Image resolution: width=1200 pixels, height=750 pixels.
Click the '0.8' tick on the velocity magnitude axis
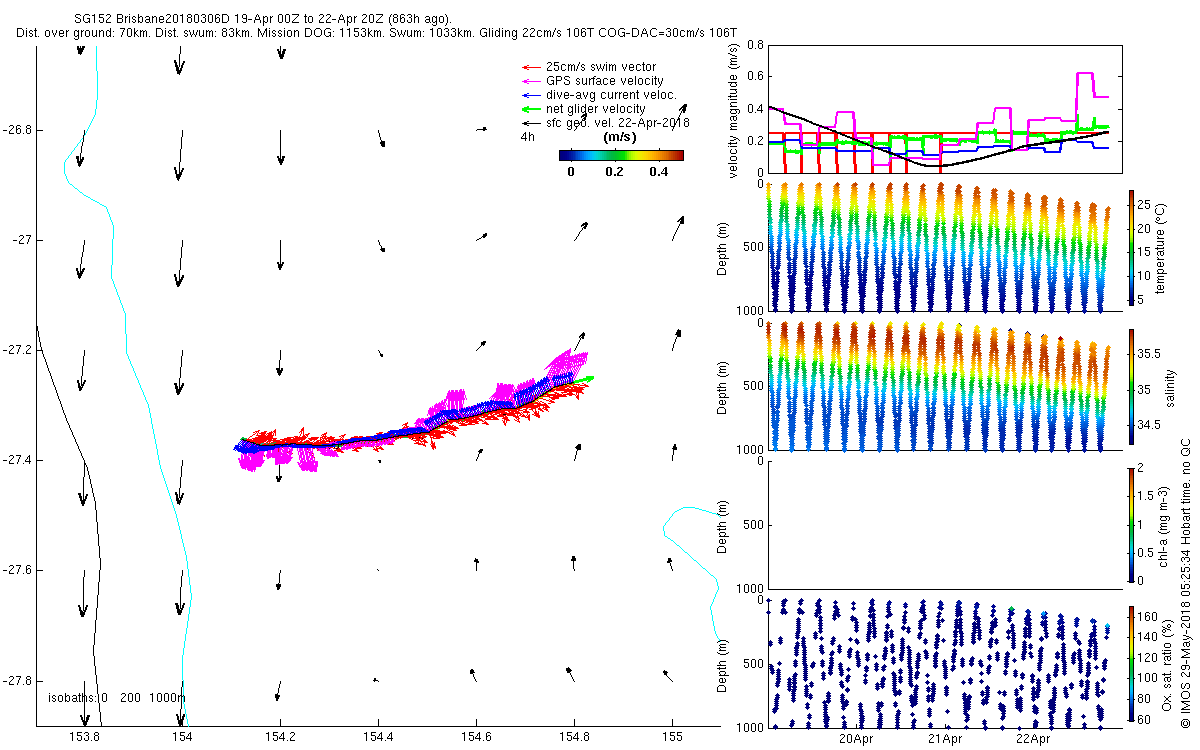click(x=755, y=46)
